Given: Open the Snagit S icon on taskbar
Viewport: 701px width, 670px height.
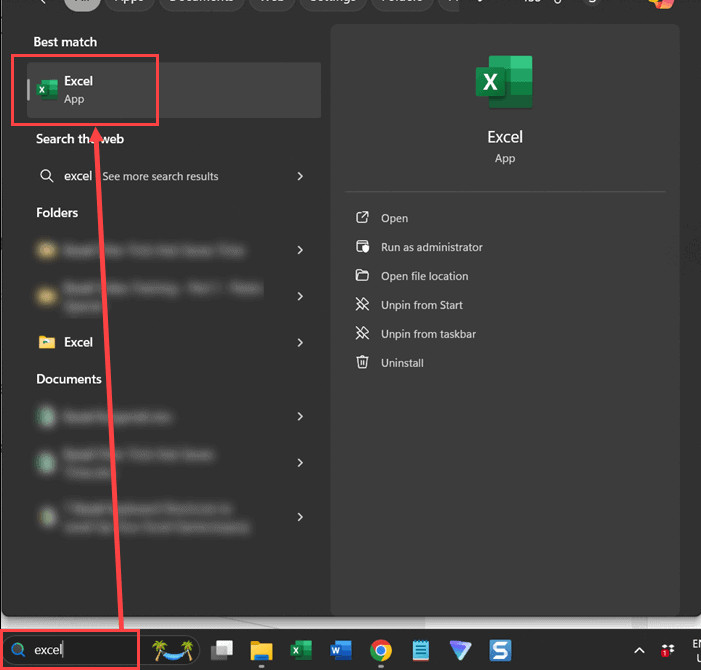Looking at the screenshot, I should (500, 650).
